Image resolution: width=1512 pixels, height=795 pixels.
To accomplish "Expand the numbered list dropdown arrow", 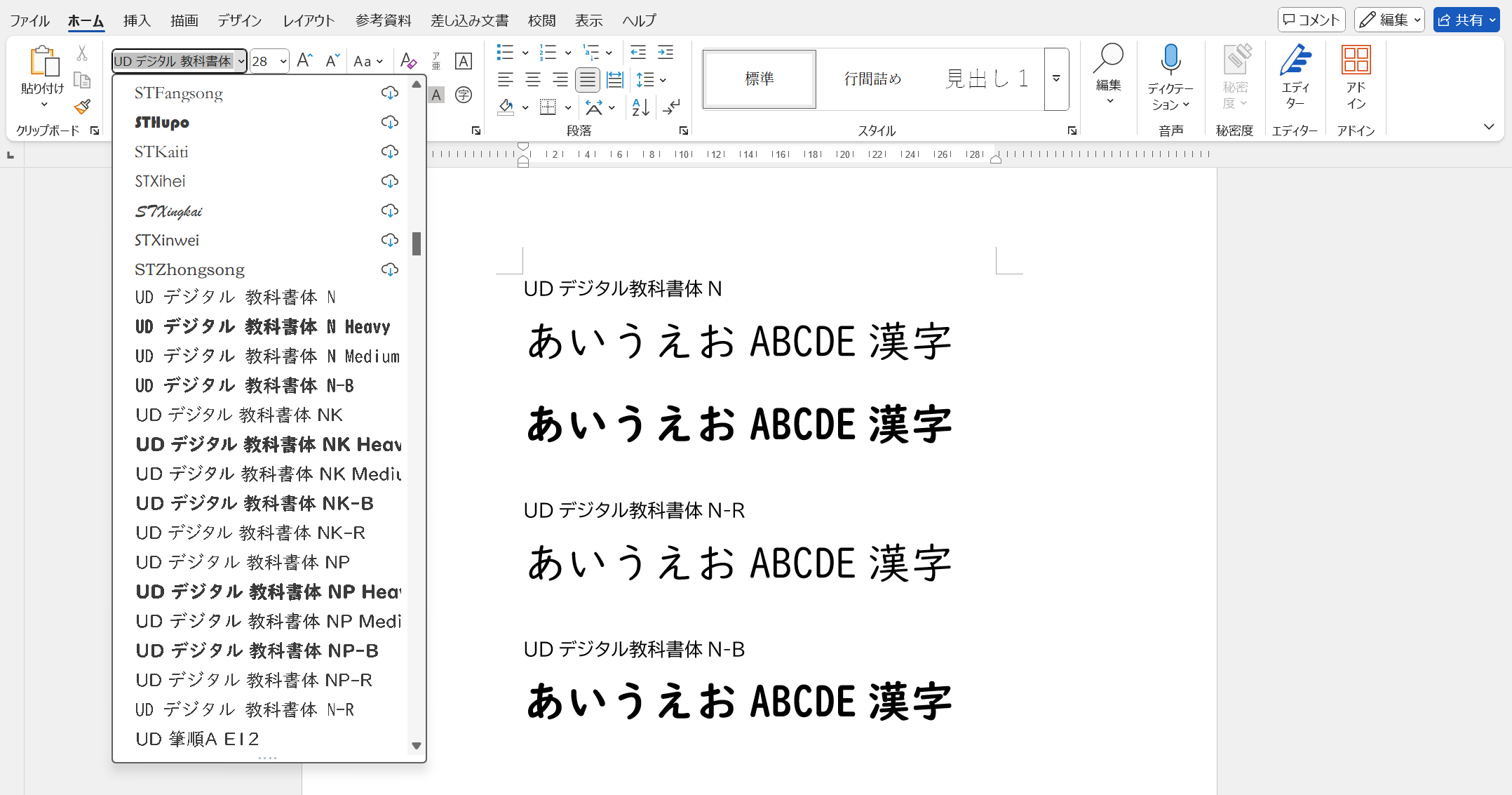I will (x=568, y=53).
